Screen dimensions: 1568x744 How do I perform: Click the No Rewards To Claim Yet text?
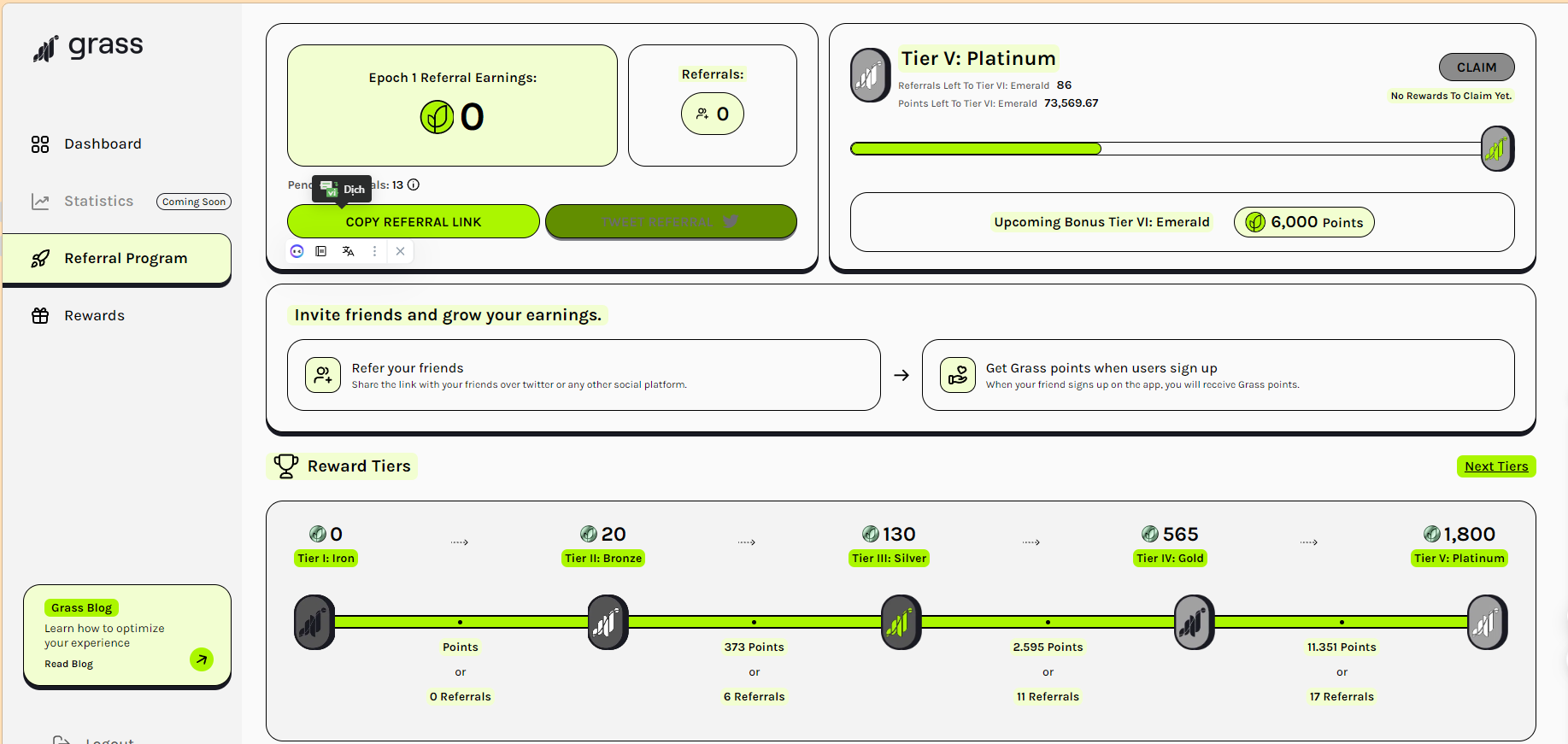tap(1451, 96)
